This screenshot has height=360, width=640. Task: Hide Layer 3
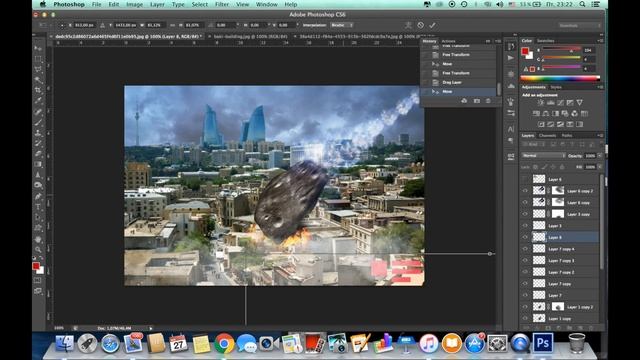coord(525,225)
